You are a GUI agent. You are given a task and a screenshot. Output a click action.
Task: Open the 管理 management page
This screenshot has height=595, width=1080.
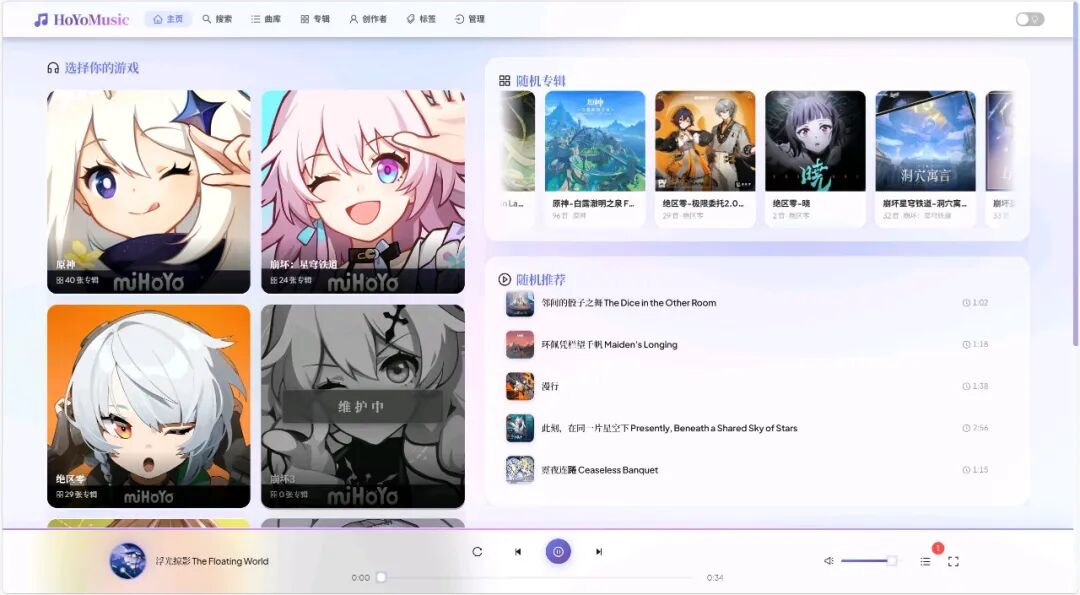470,19
